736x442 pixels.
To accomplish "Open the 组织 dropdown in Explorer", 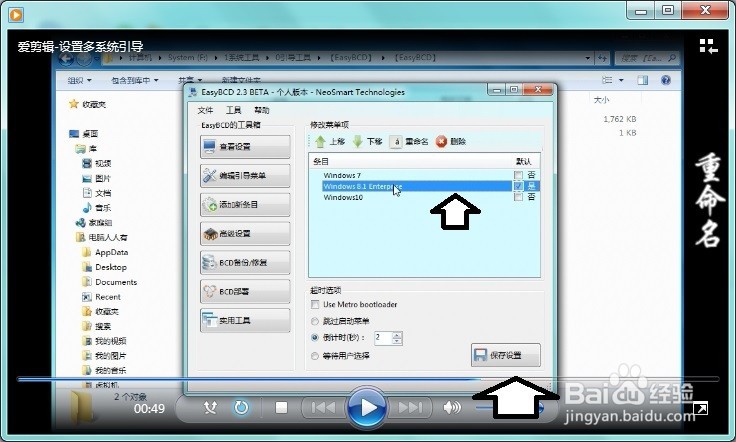I will pyautogui.click(x=79, y=81).
